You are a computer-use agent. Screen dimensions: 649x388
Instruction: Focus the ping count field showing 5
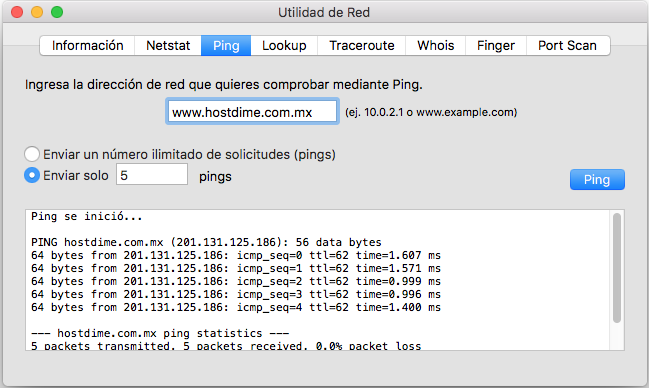[x=152, y=175]
